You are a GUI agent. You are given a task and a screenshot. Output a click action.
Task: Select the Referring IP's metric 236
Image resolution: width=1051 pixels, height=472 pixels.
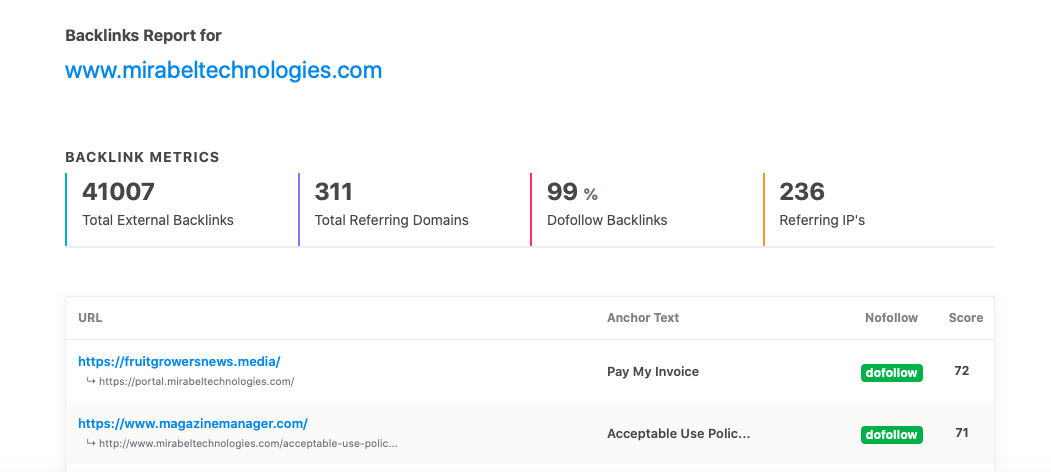801,191
